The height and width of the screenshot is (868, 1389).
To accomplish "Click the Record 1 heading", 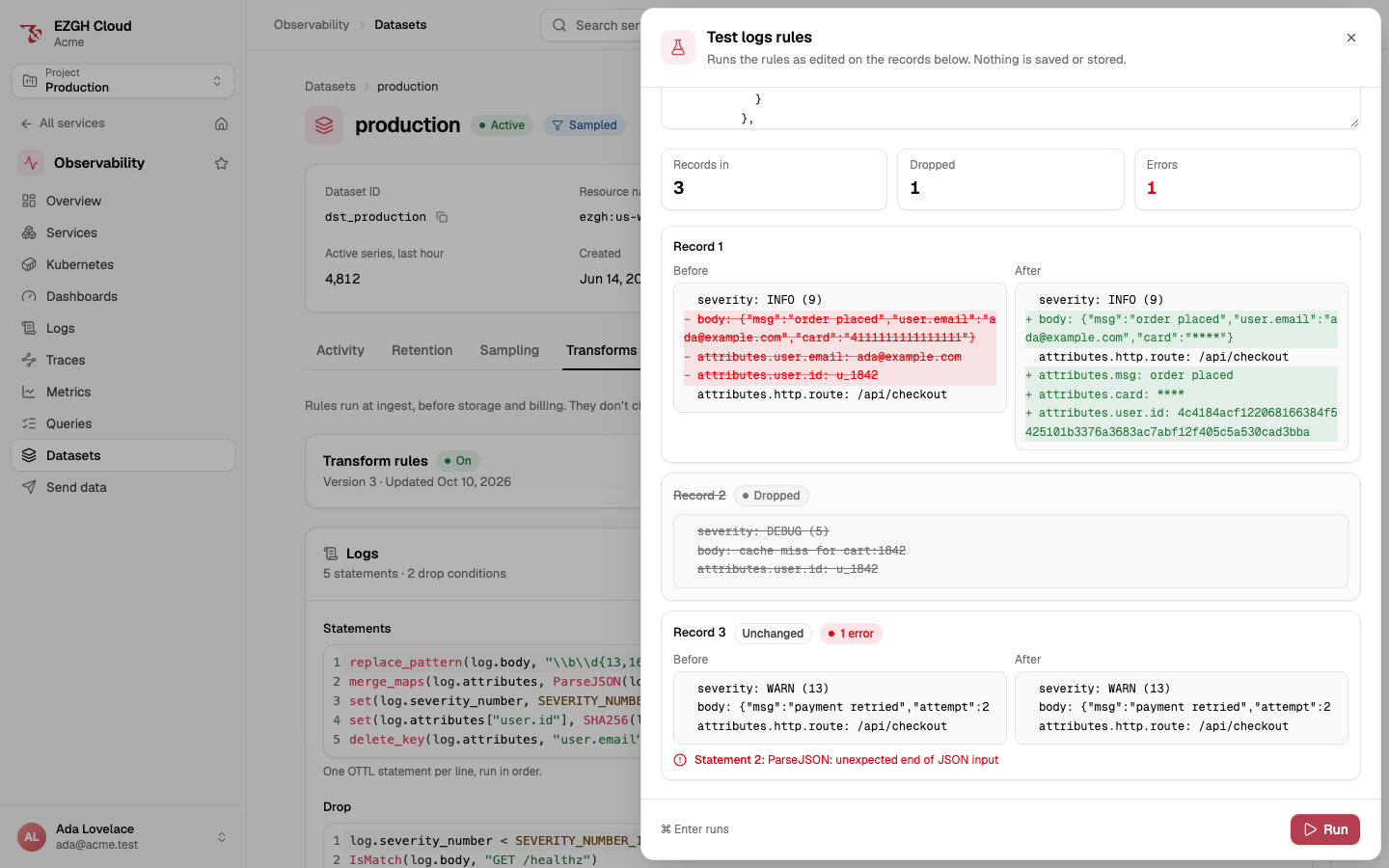I will point(698,247).
